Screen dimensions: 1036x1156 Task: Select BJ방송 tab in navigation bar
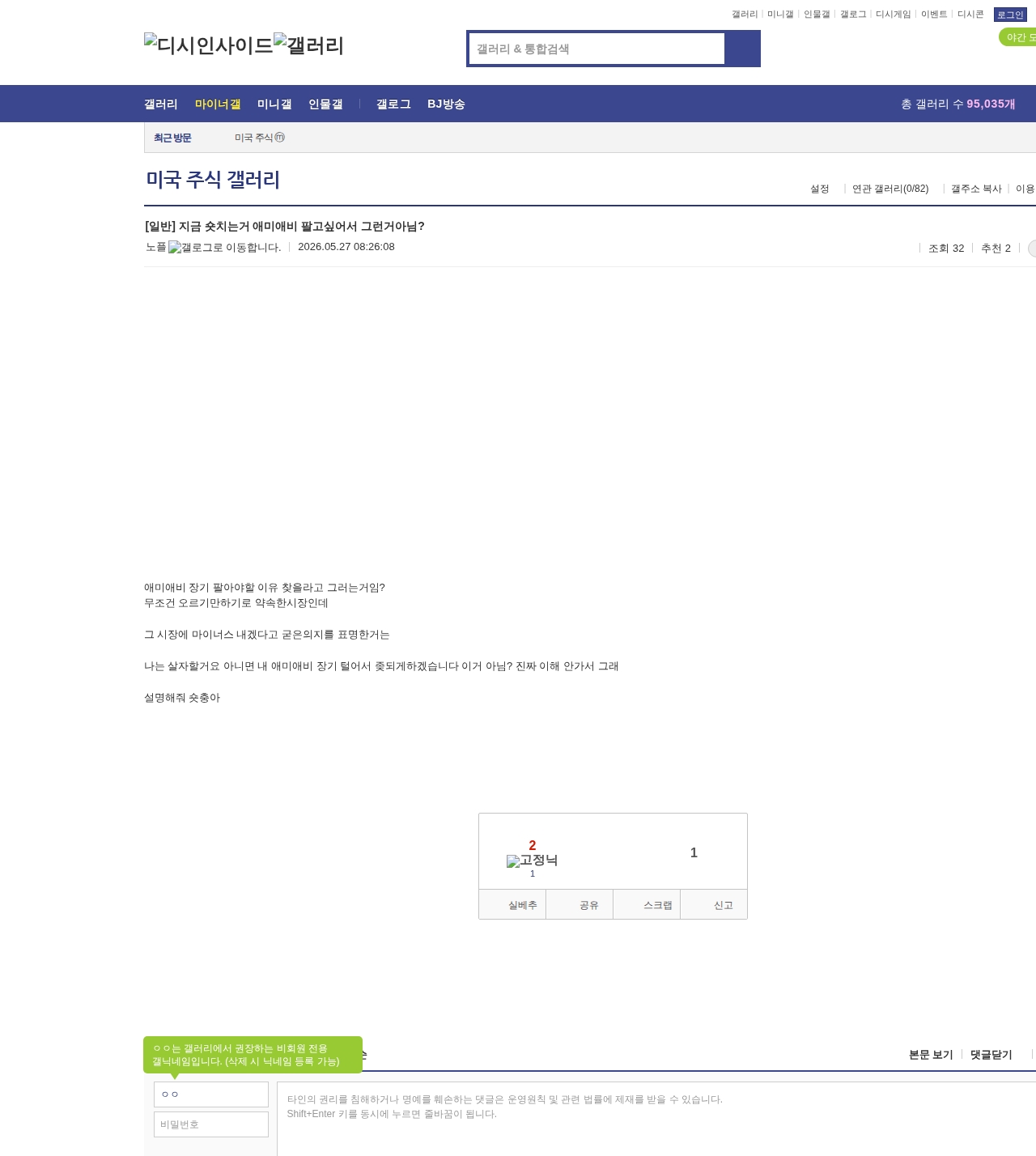click(446, 104)
